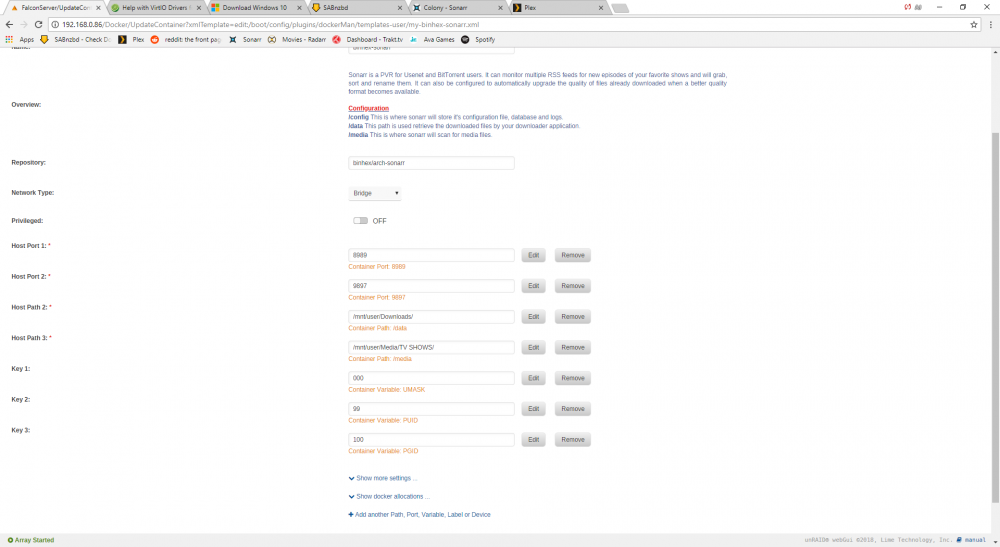Click the browser address bar URL
The image size is (1000, 547).
point(270,24)
